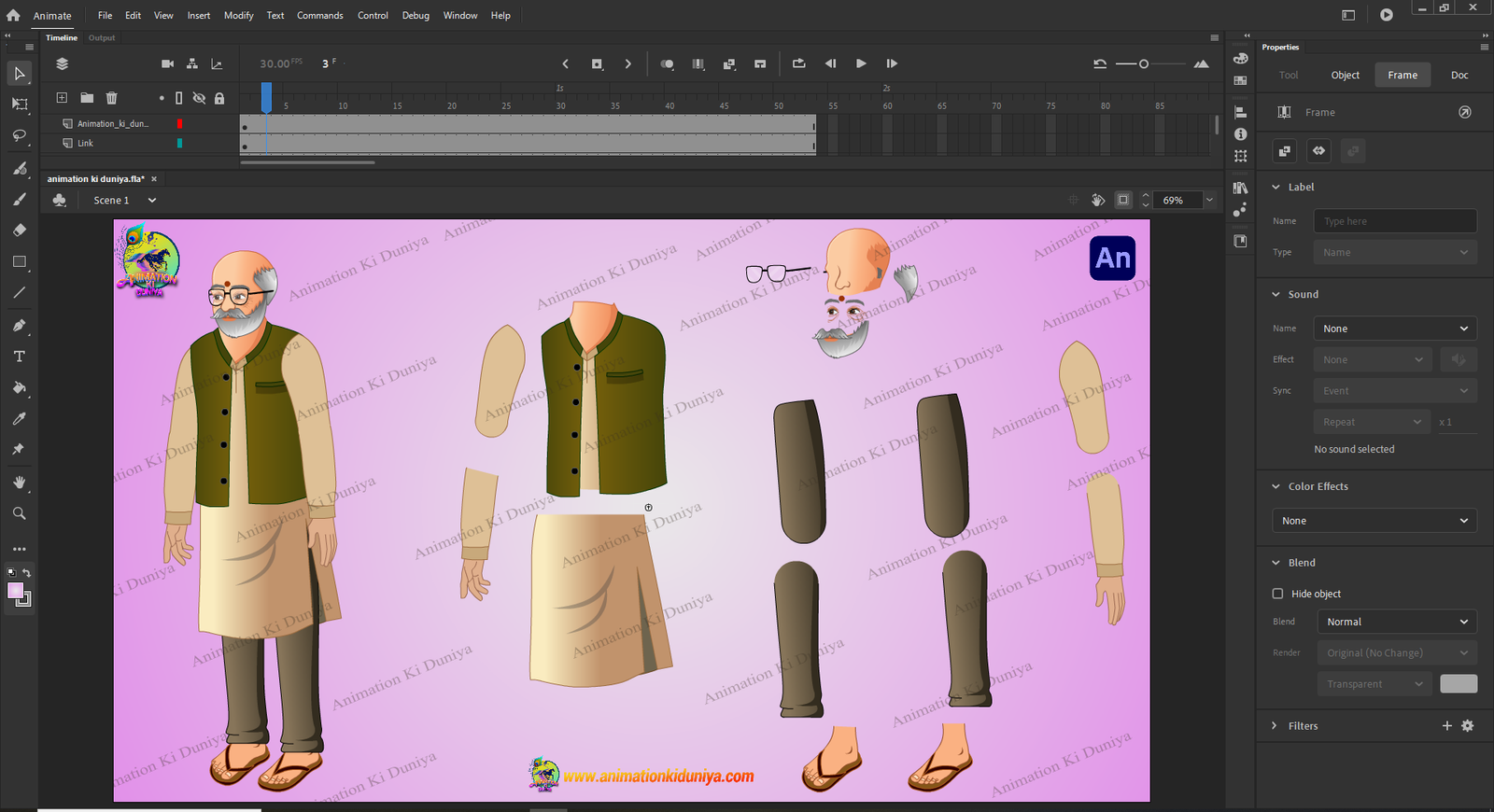Select the Rectangle tool

(19, 262)
